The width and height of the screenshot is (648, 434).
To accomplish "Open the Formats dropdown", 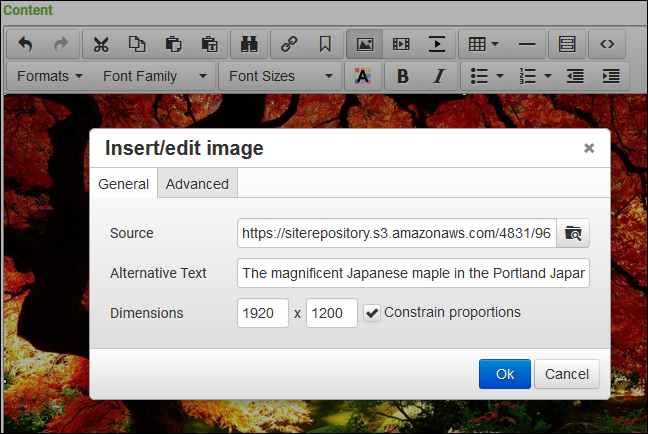I will pyautogui.click(x=50, y=76).
